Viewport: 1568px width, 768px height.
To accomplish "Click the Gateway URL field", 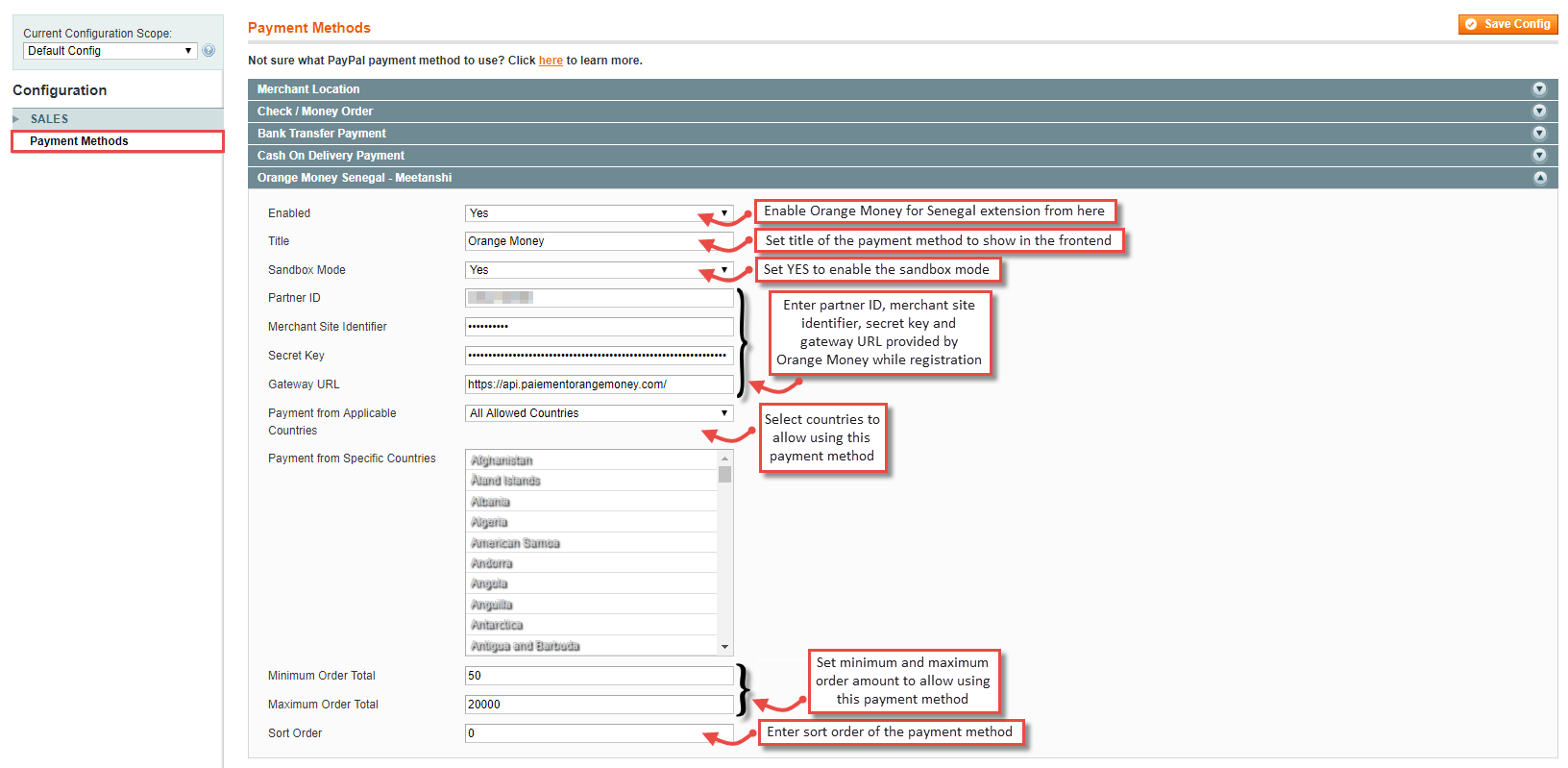I will 600,384.
